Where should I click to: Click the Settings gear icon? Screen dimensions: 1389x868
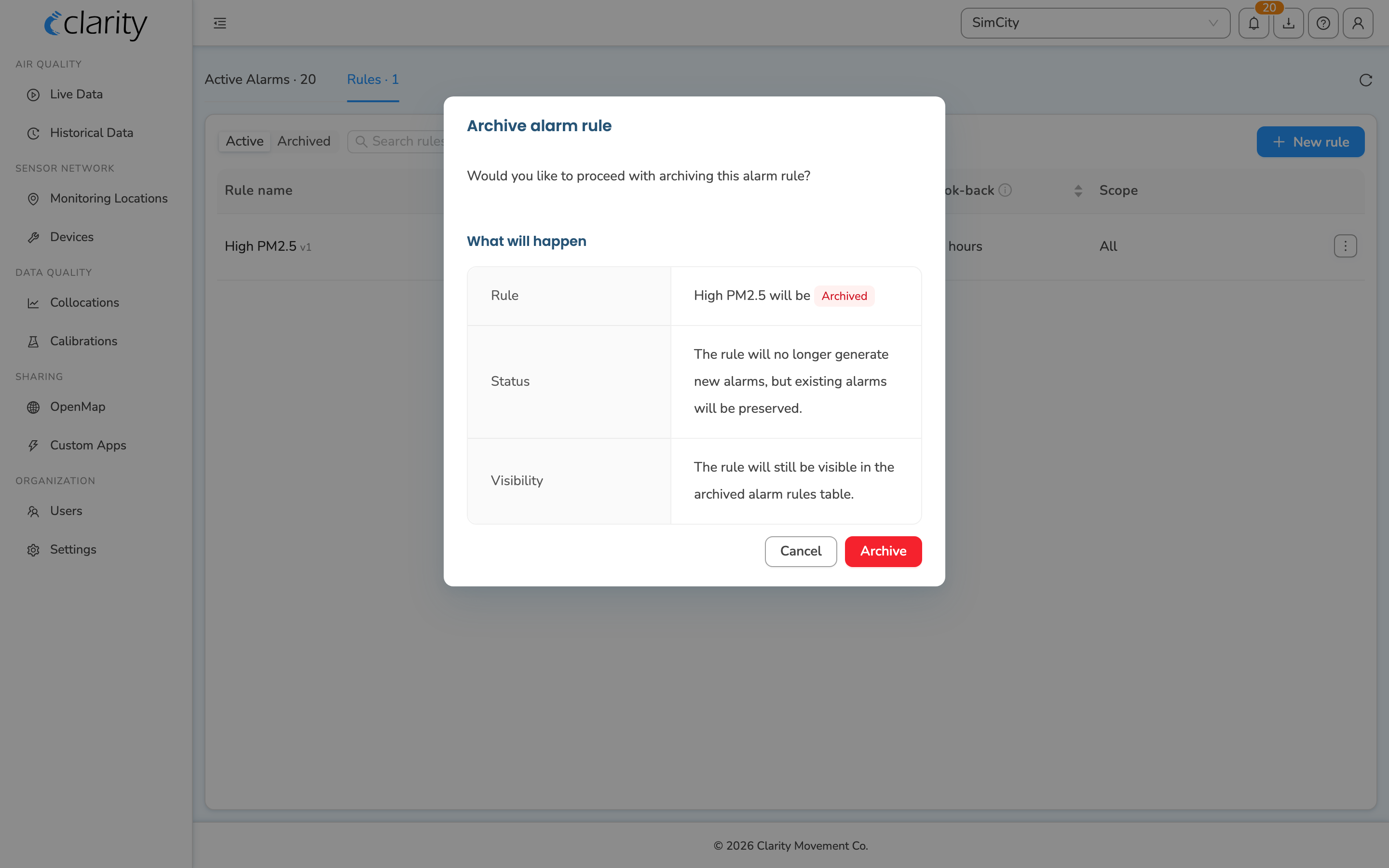(x=33, y=550)
